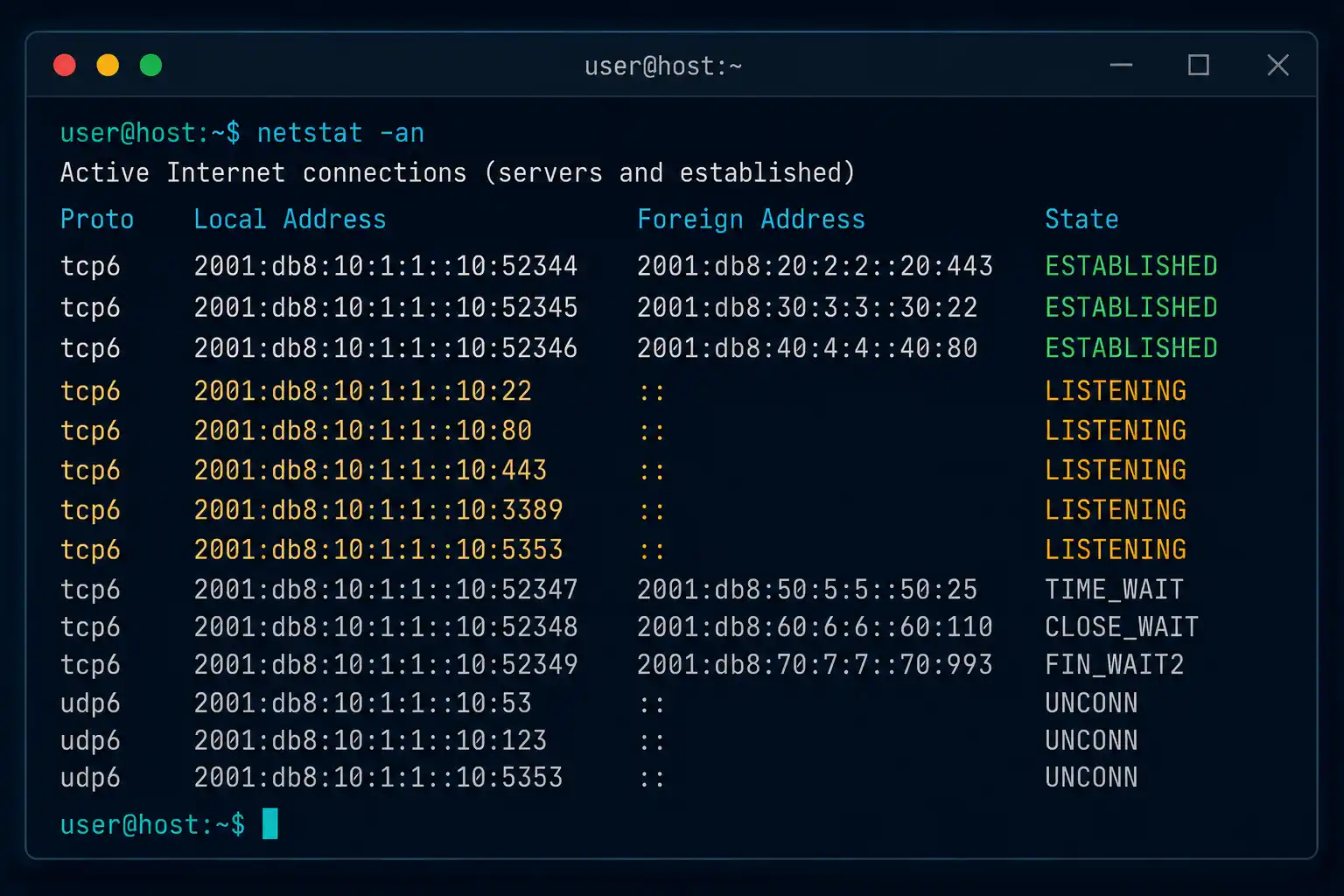
Task: Click the last user@host:~$ prompt
Action: click(153, 825)
